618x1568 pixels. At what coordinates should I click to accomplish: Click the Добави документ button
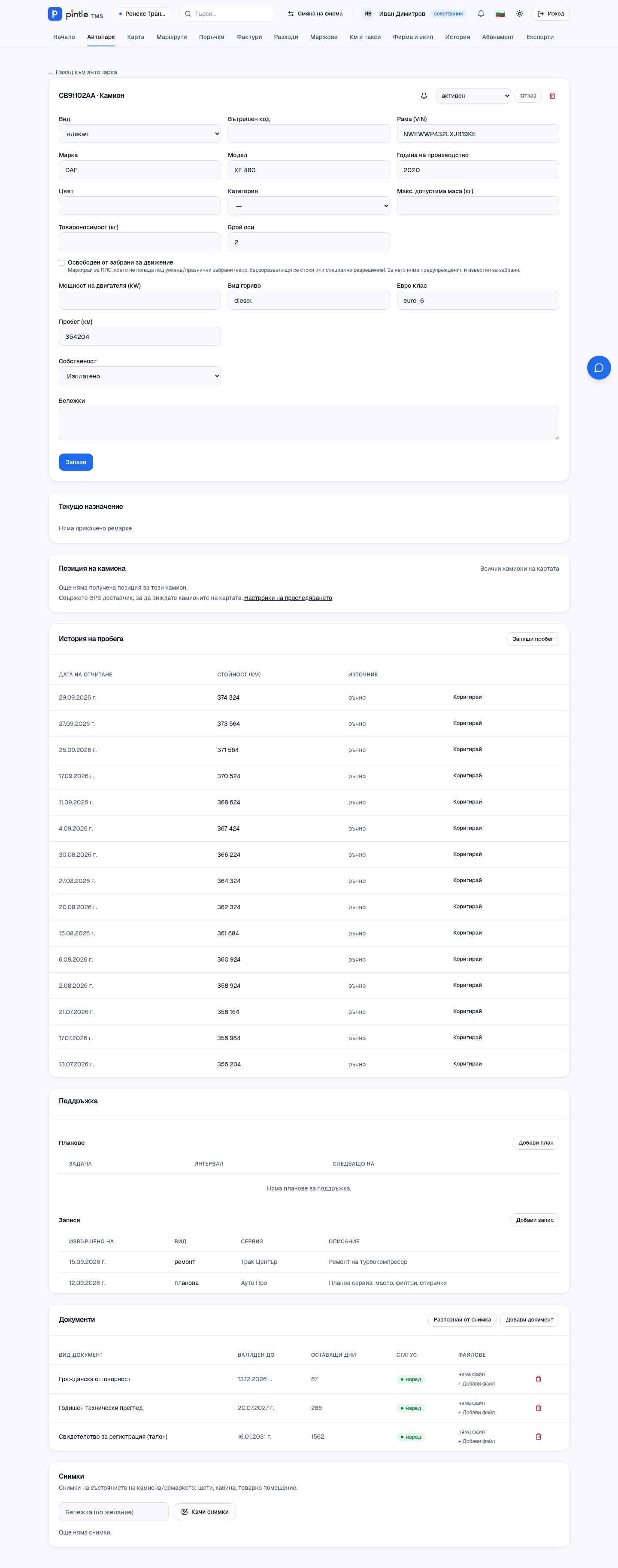pyautogui.click(x=529, y=1320)
